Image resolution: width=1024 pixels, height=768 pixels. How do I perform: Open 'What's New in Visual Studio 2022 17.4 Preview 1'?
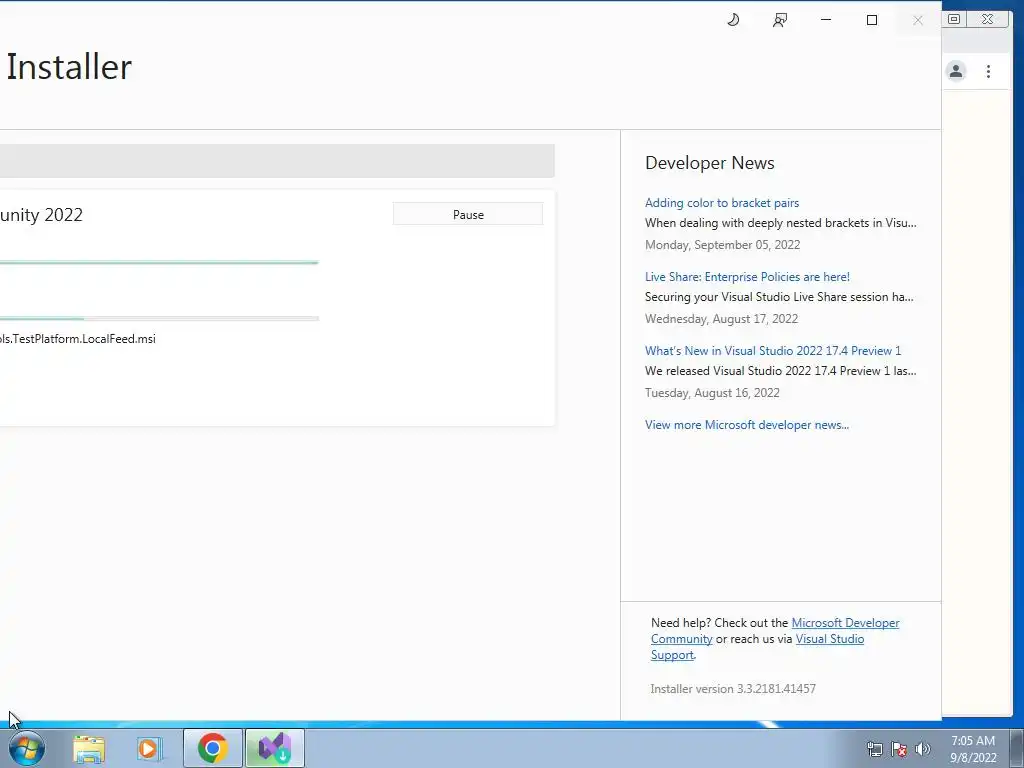coord(773,351)
